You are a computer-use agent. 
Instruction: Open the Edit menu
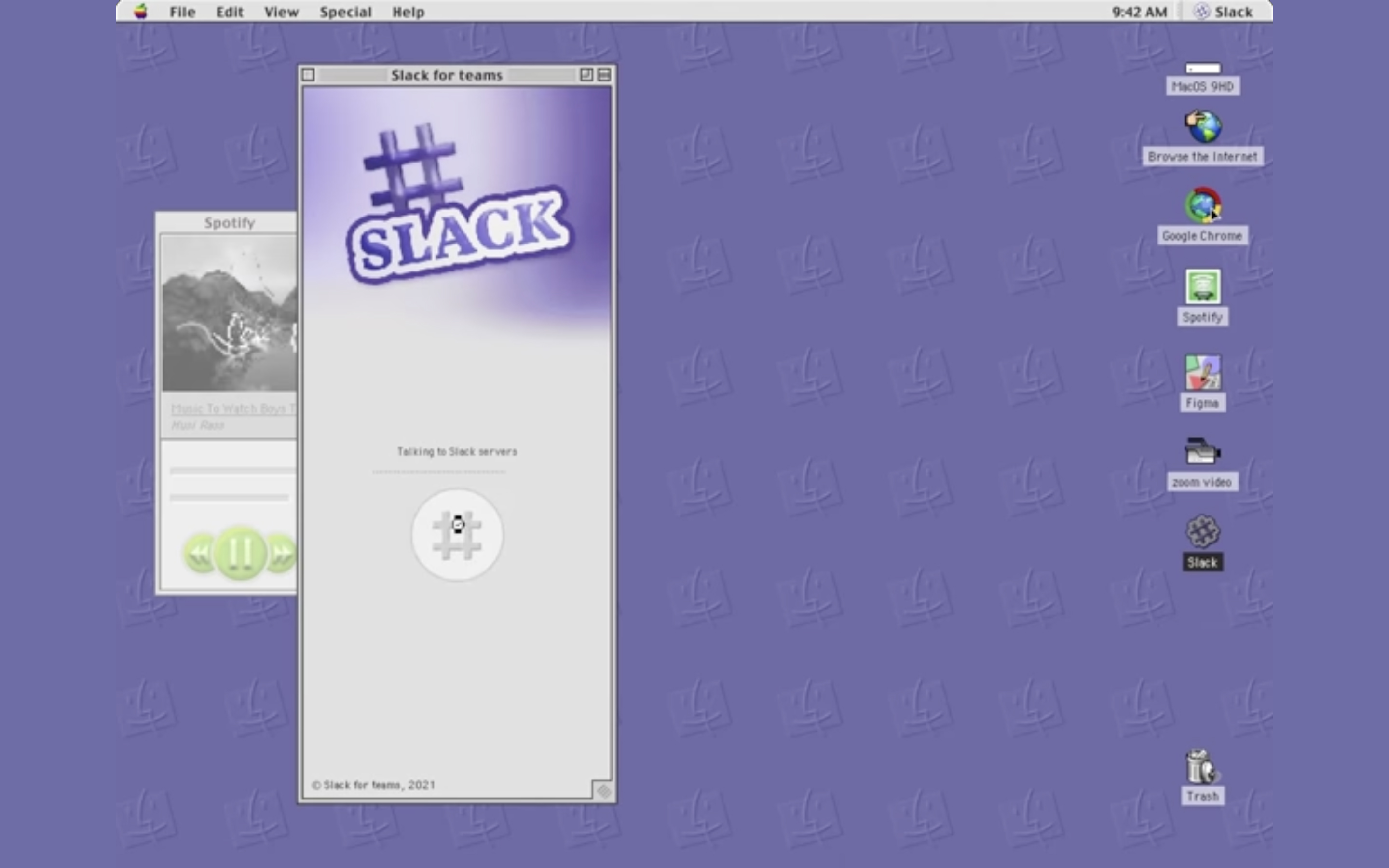(230, 12)
